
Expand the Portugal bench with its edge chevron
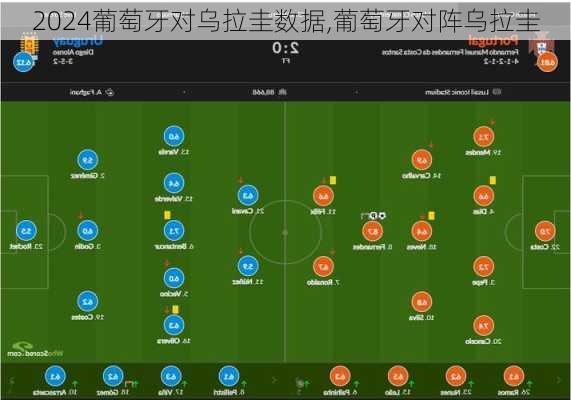pos(559,380)
